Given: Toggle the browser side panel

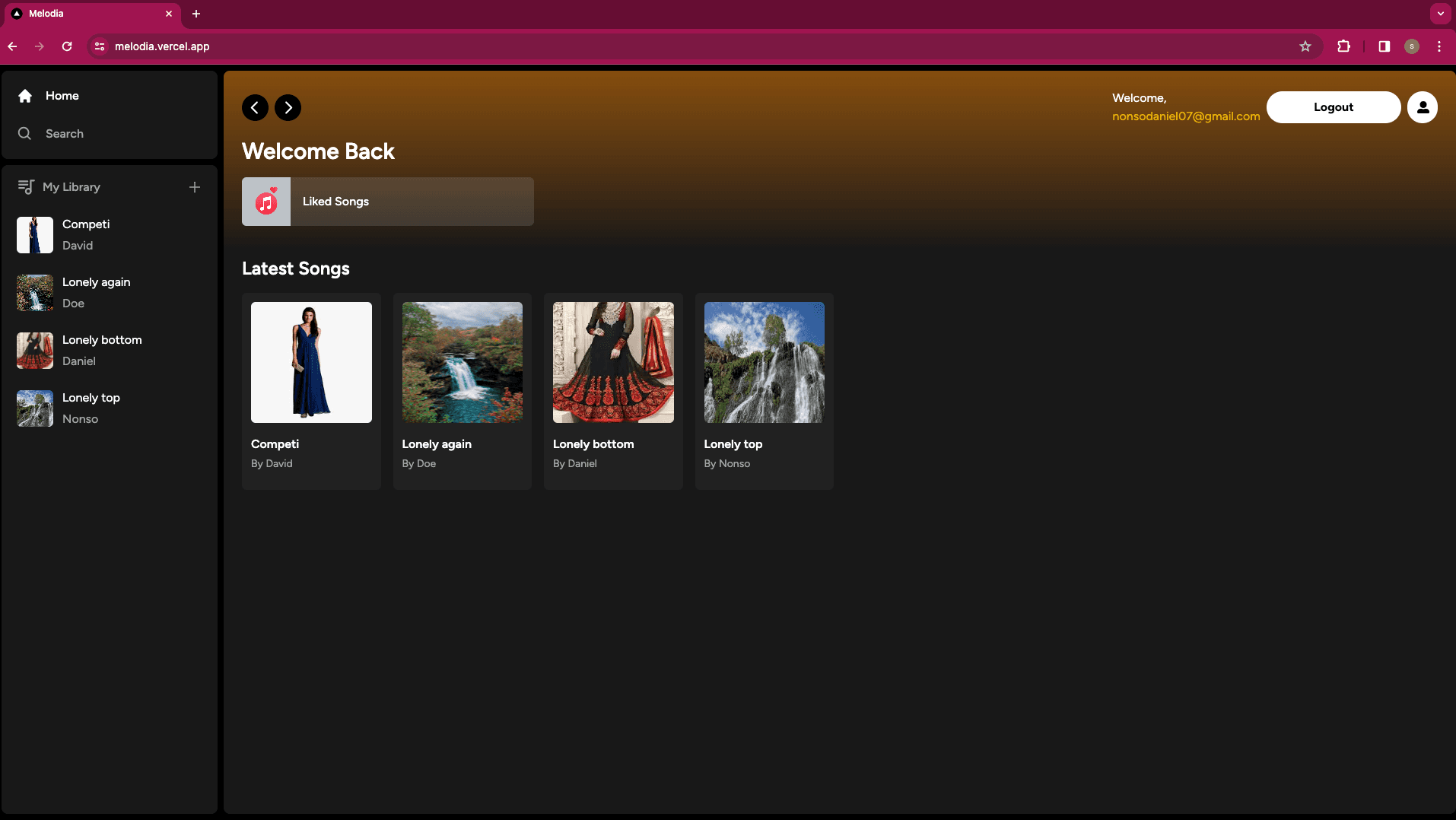Looking at the screenshot, I should click(1384, 46).
